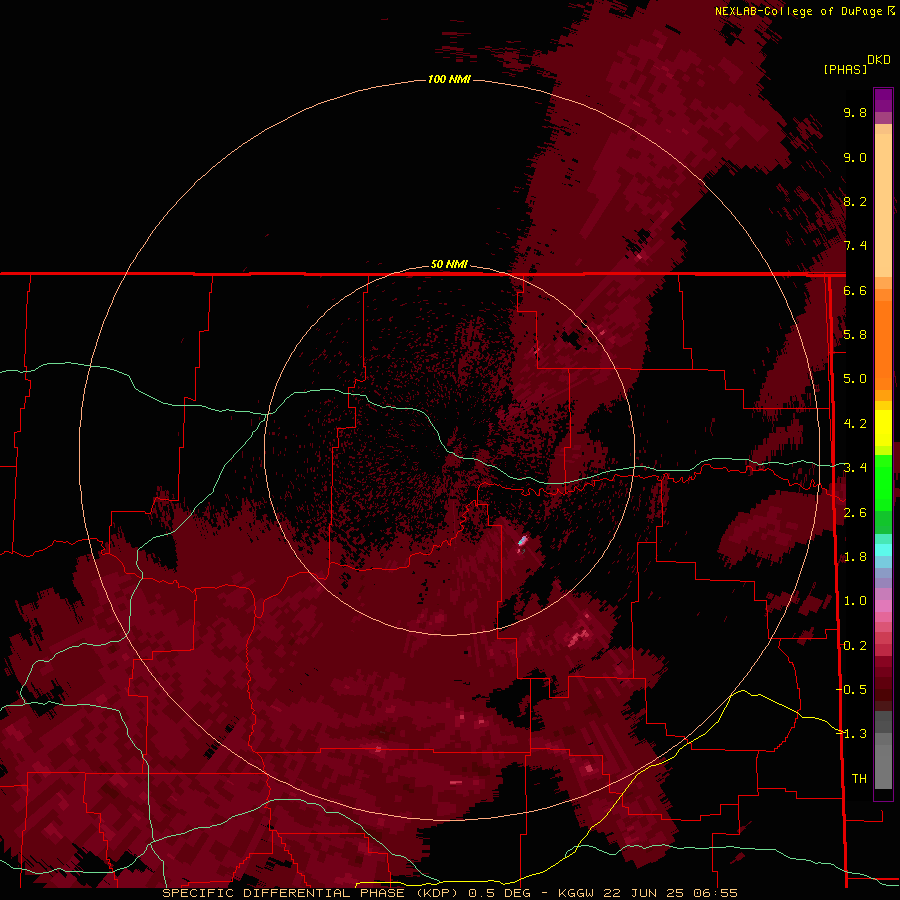This screenshot has width=900, height=900.
Task: Click the [PHAS] legend label
Action: click(845, 69)
